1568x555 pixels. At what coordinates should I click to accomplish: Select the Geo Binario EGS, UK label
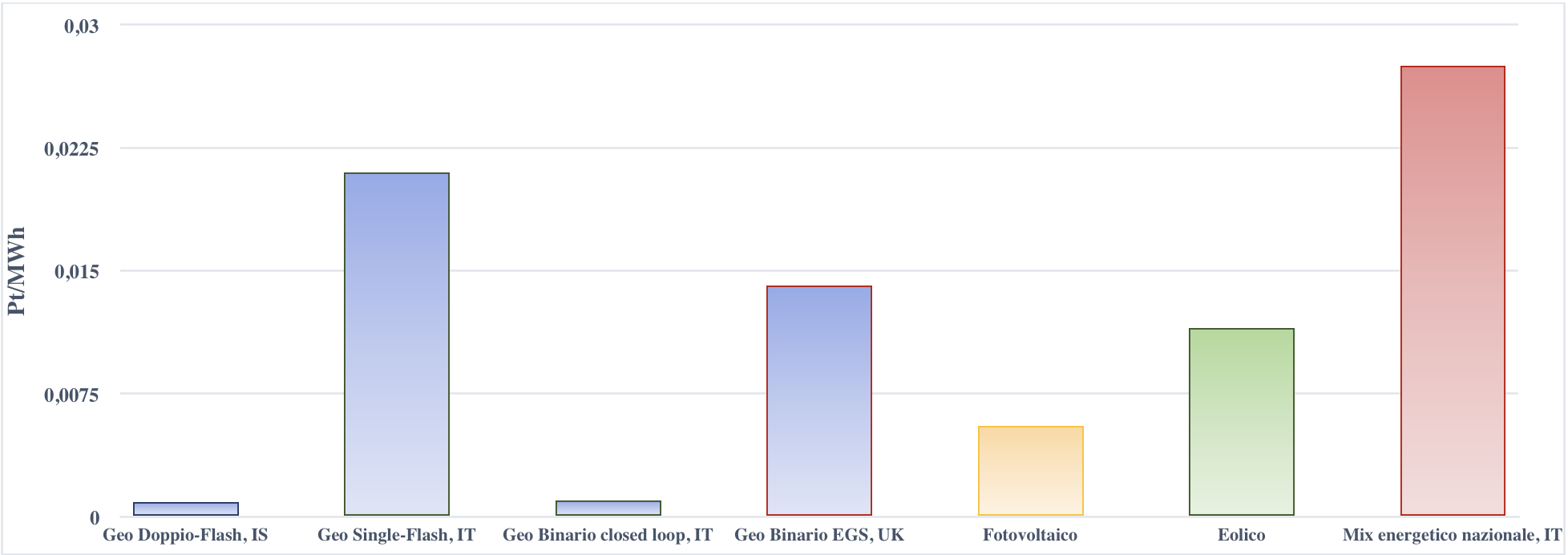819,535
